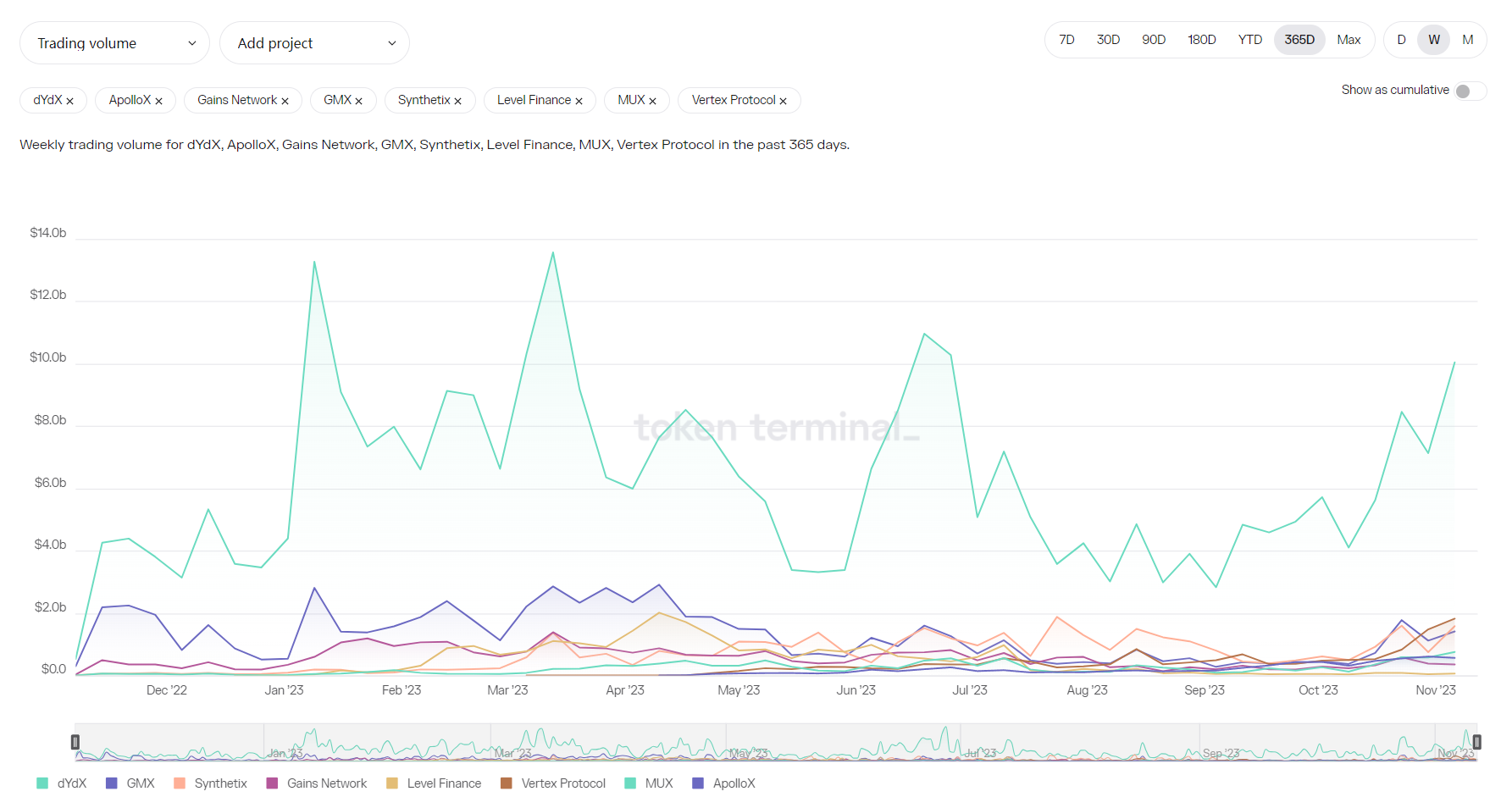This screenshot has height=797, width=1512.
Task: Click the x on Gains Network chip
Action: click(x=285, y=101)
